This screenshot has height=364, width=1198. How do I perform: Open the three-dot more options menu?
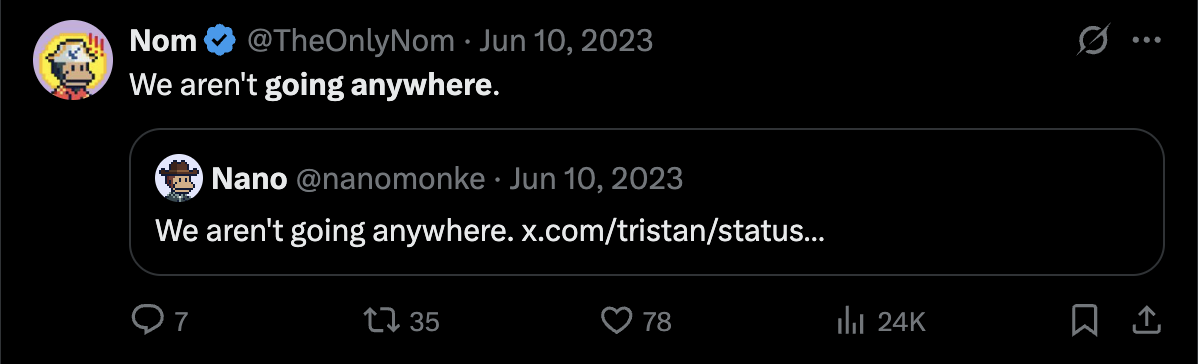point(1146,41)
